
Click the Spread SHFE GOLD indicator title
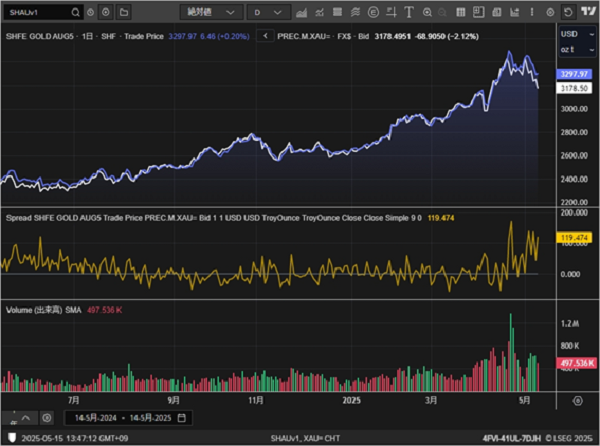tap(214, 218)
